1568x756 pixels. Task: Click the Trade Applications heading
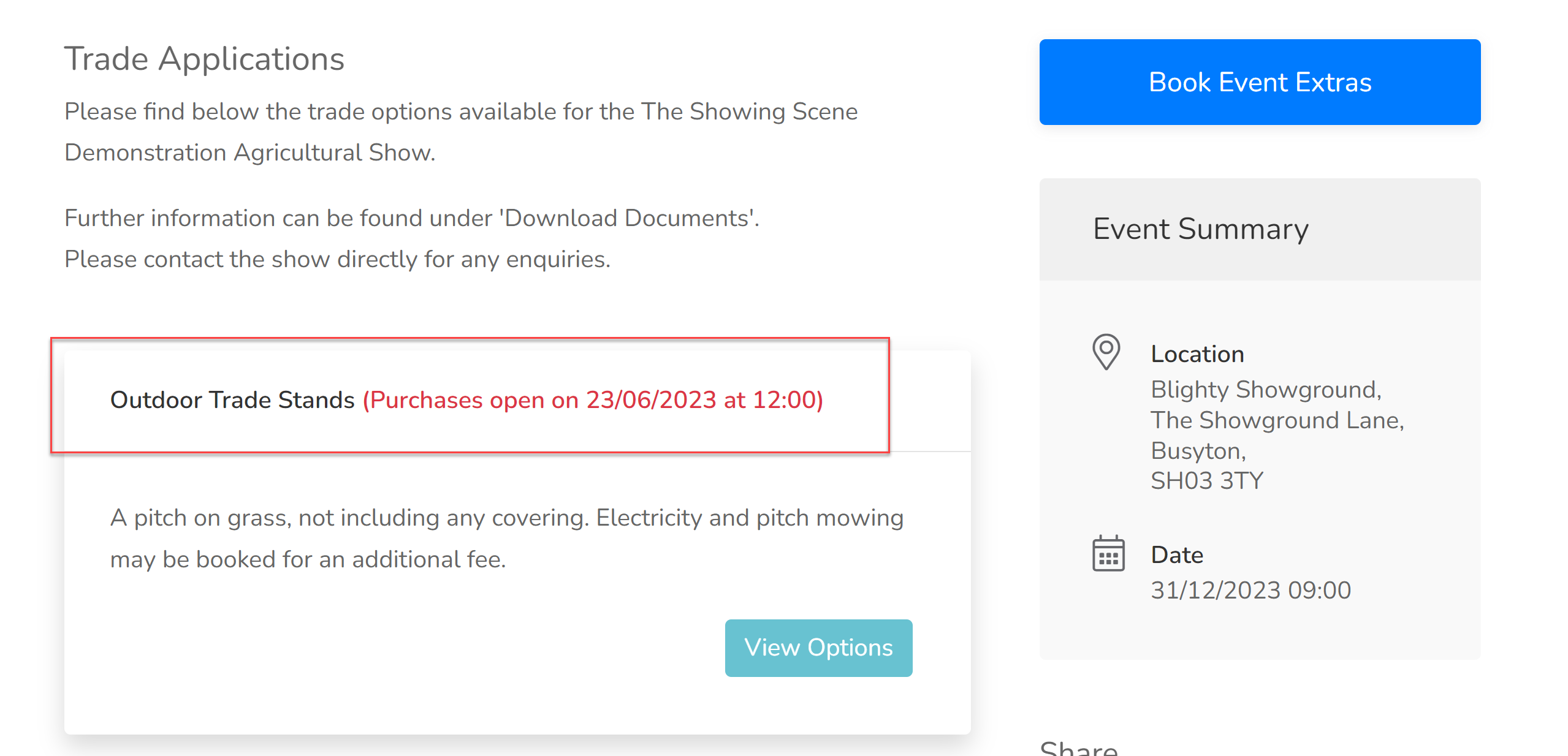205,59
